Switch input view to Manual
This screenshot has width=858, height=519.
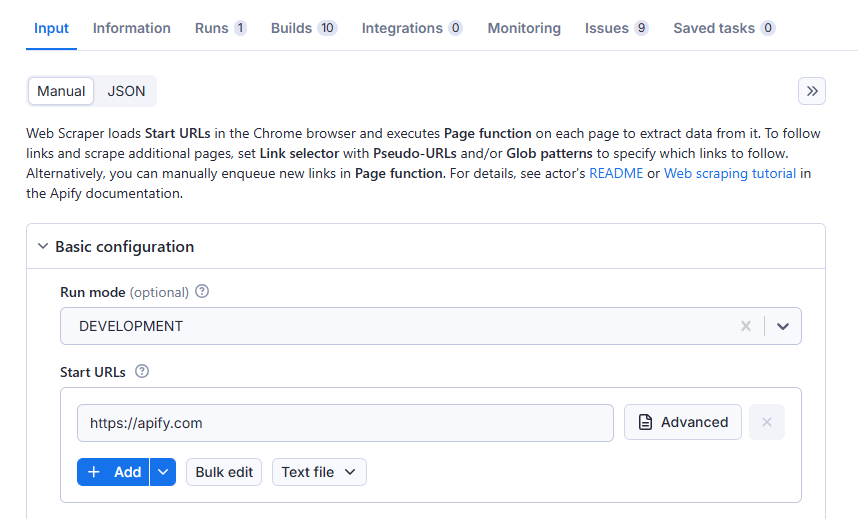pos(61,91)
